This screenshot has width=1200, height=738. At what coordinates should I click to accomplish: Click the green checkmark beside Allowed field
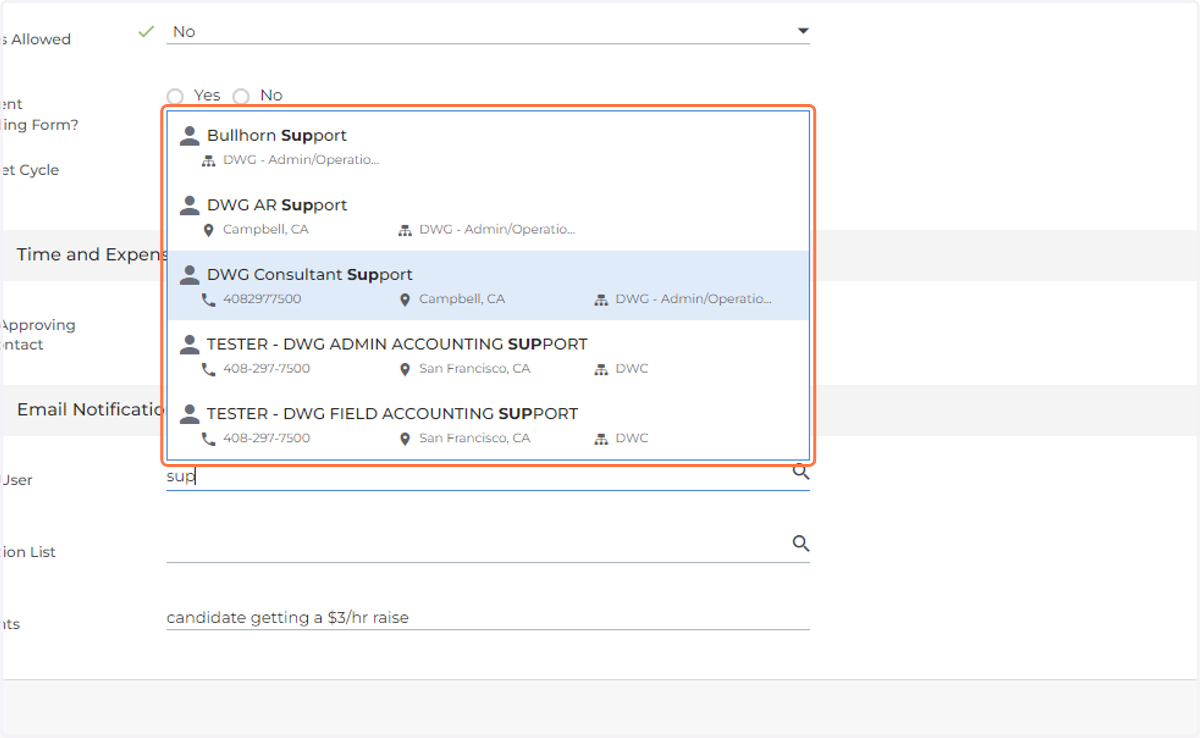point(146,32)
